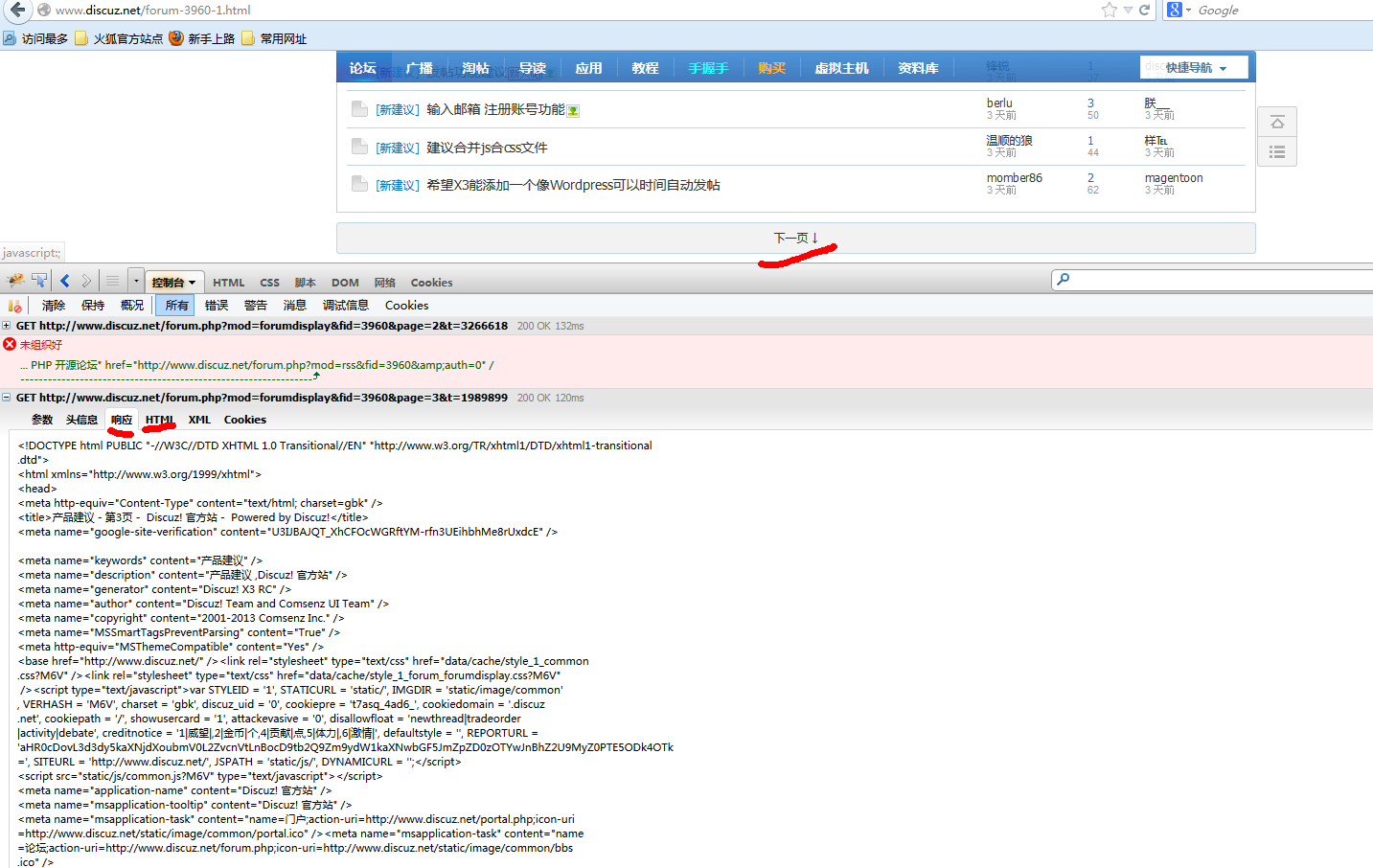This screenshot has width=1373, height=868.
Task: Open the small dropdown arrow before 控制台
Action: click(136, 281)
